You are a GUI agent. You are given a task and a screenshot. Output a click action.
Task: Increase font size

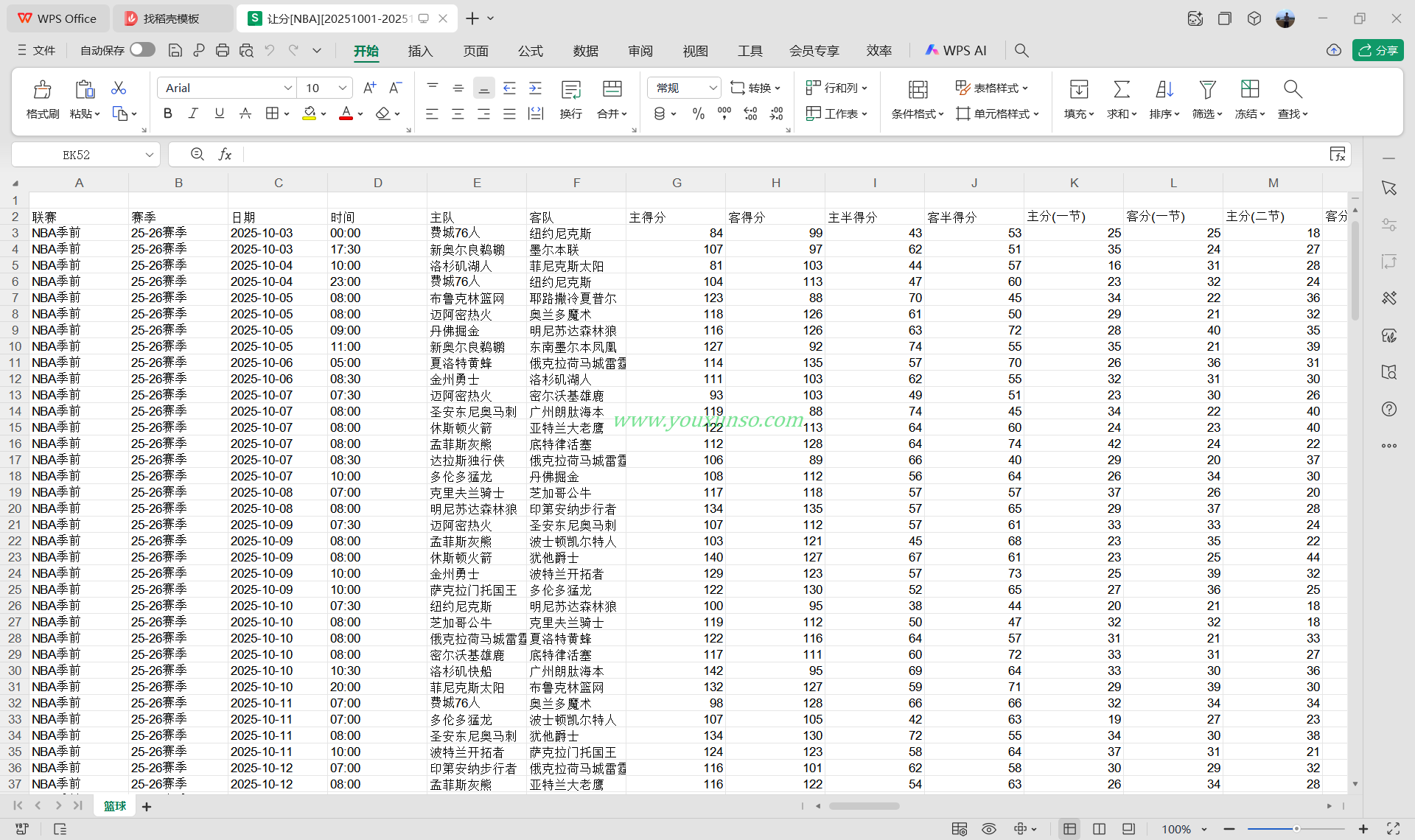[370, 88]
